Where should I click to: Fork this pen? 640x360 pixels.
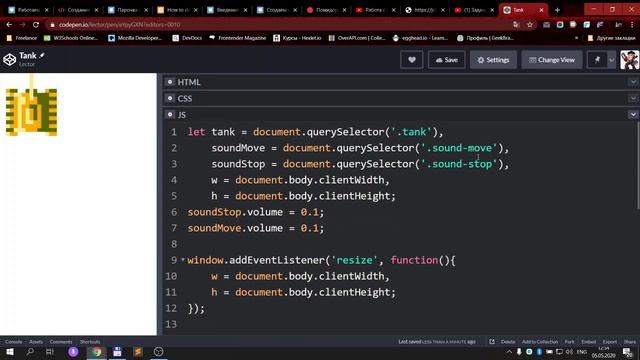point(569,342)
